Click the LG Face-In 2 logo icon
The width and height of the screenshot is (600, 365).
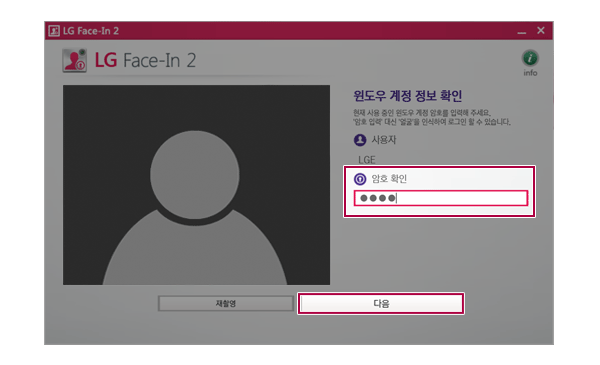pyautogui.click(x=74, y=60)
